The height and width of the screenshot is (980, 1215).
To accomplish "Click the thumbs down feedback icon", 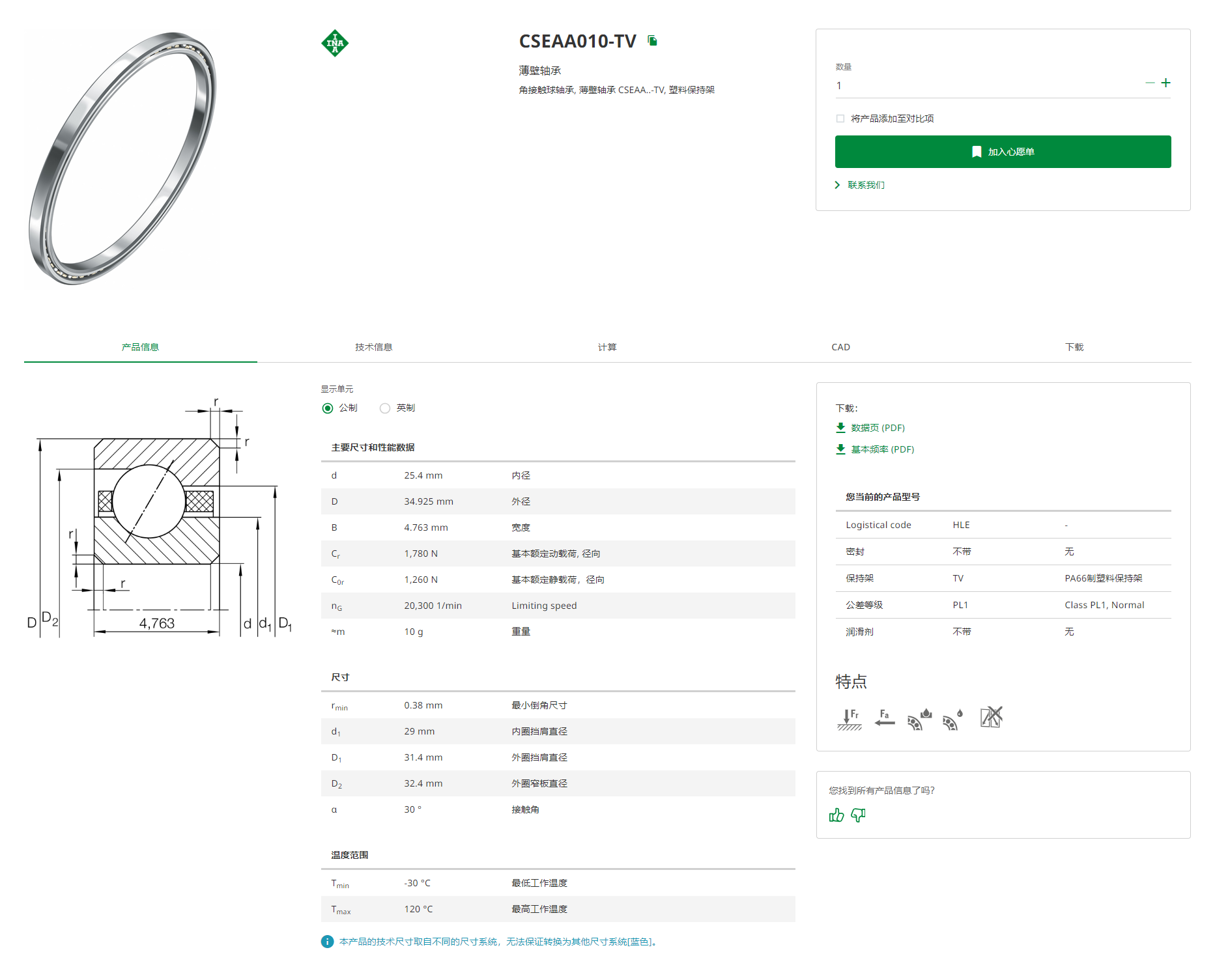I will pos(859,815).
